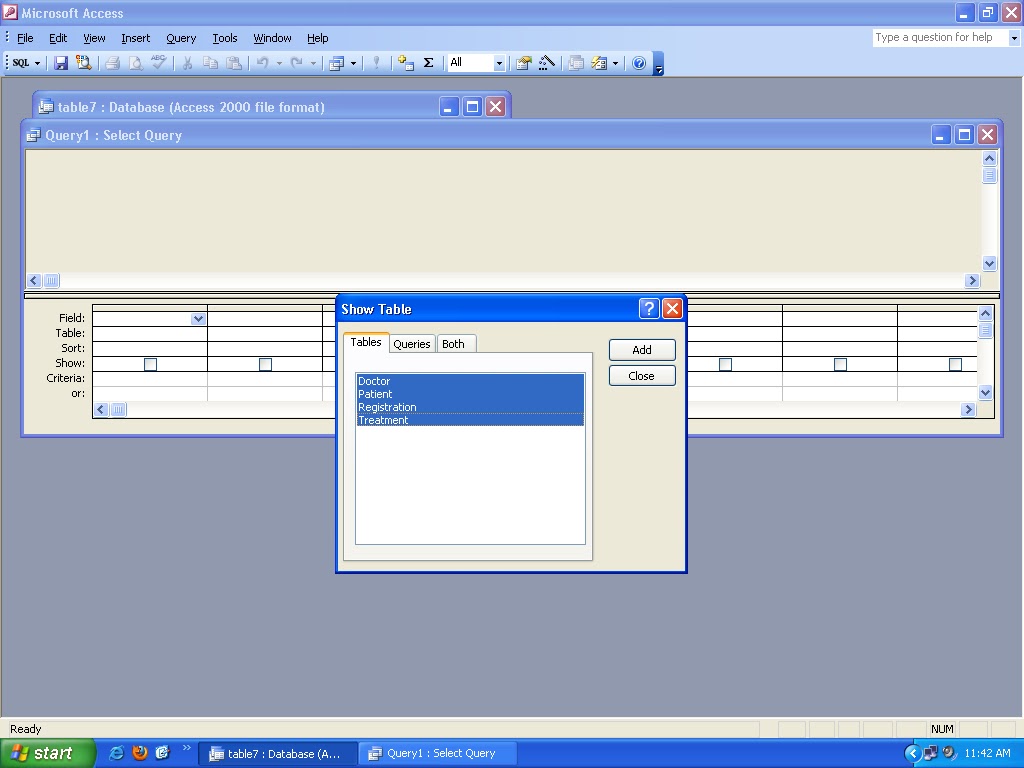Click Query1 Select Query taskbar button
The image size is (1024, 768).
tap(438, 754)
